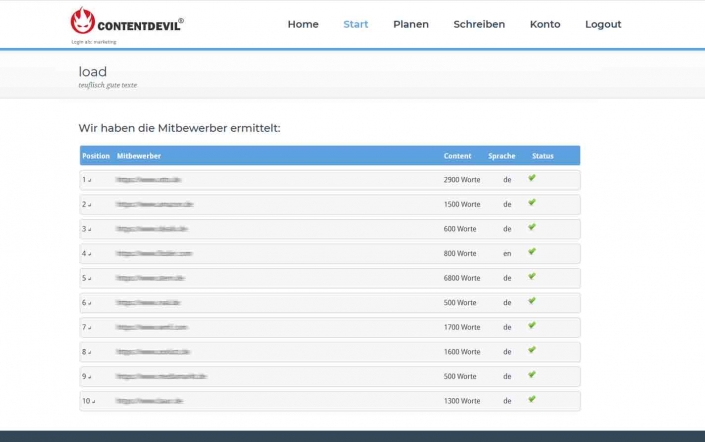Expand competitor entry at position 1
The height and width of the screenshot is (442, 705).
coord(86,180)
